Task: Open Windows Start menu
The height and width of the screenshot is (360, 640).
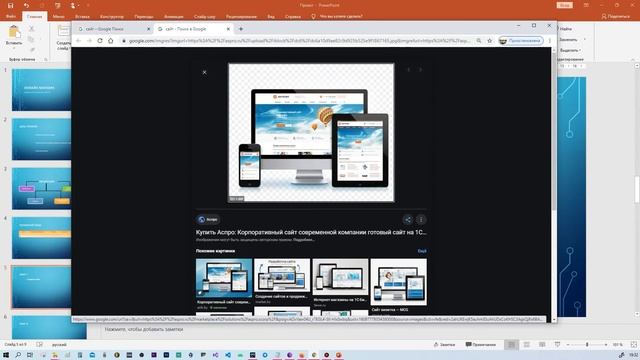Action: 6,355
